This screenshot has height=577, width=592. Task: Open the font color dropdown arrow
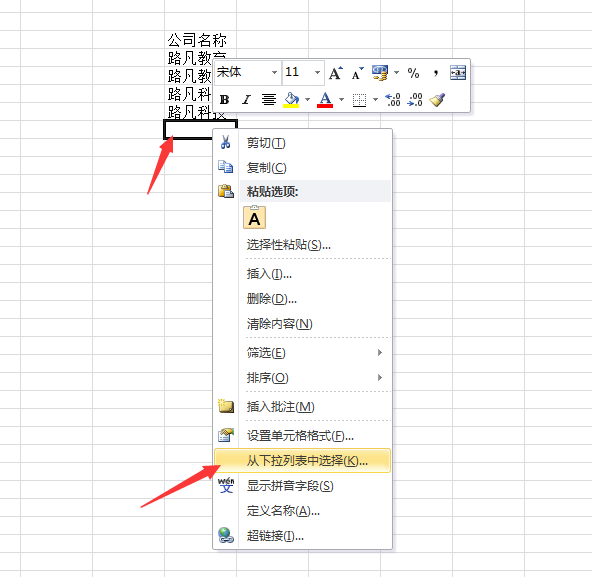[x=341, y=100]
